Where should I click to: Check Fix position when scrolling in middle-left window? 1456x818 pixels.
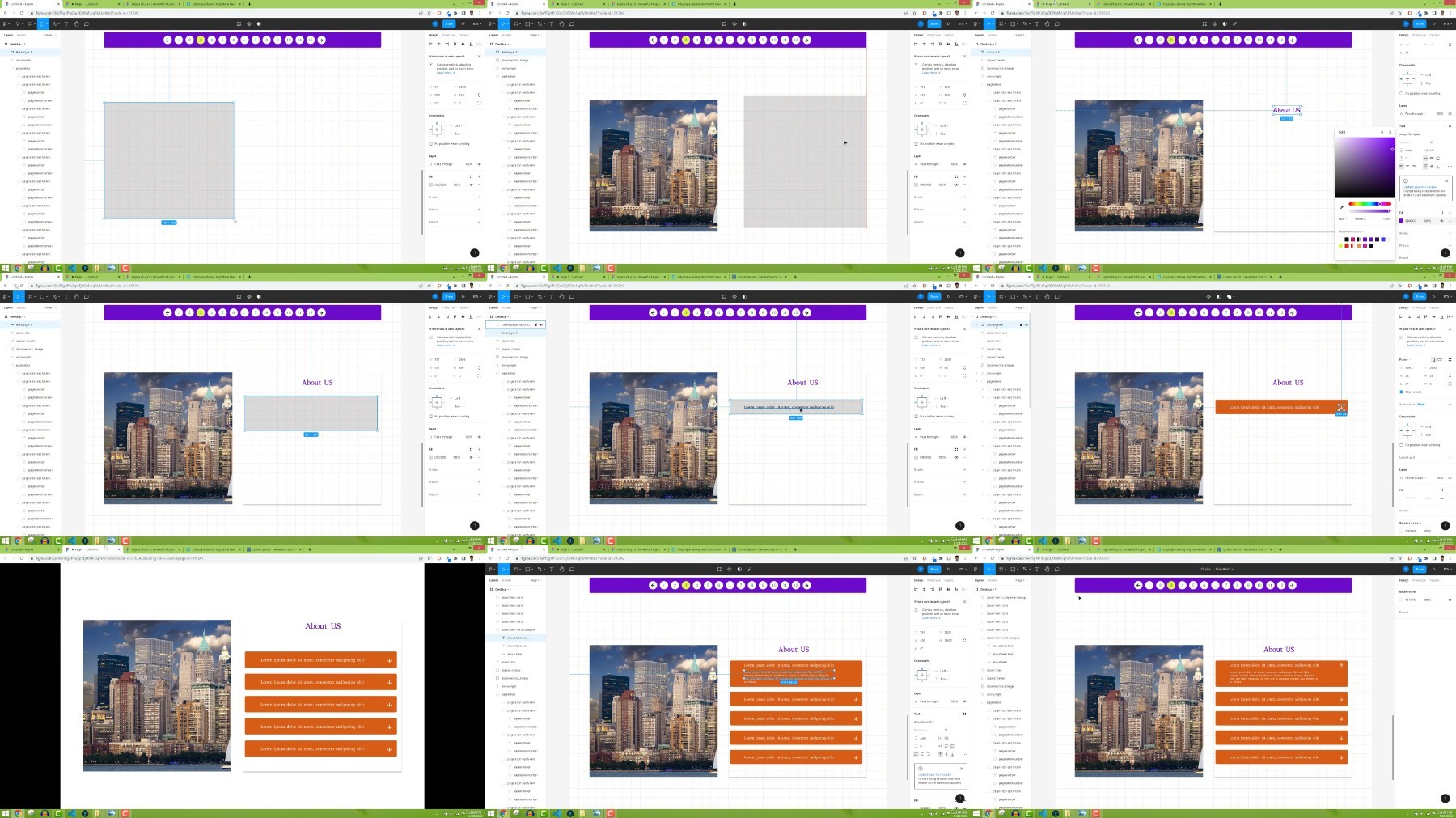pyautogui.click(x=430, y=417)
